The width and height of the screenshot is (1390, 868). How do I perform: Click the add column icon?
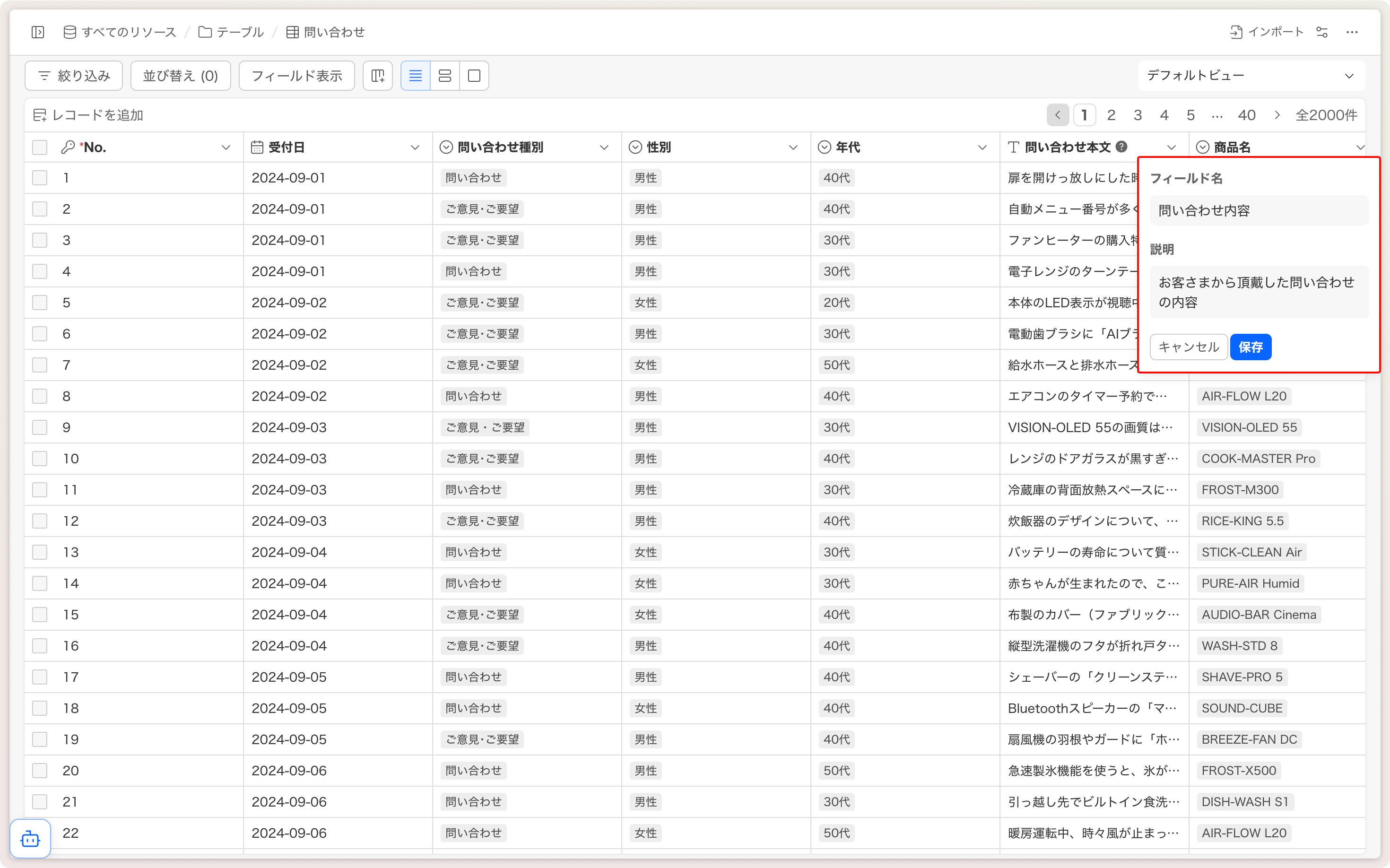[378, 76]
